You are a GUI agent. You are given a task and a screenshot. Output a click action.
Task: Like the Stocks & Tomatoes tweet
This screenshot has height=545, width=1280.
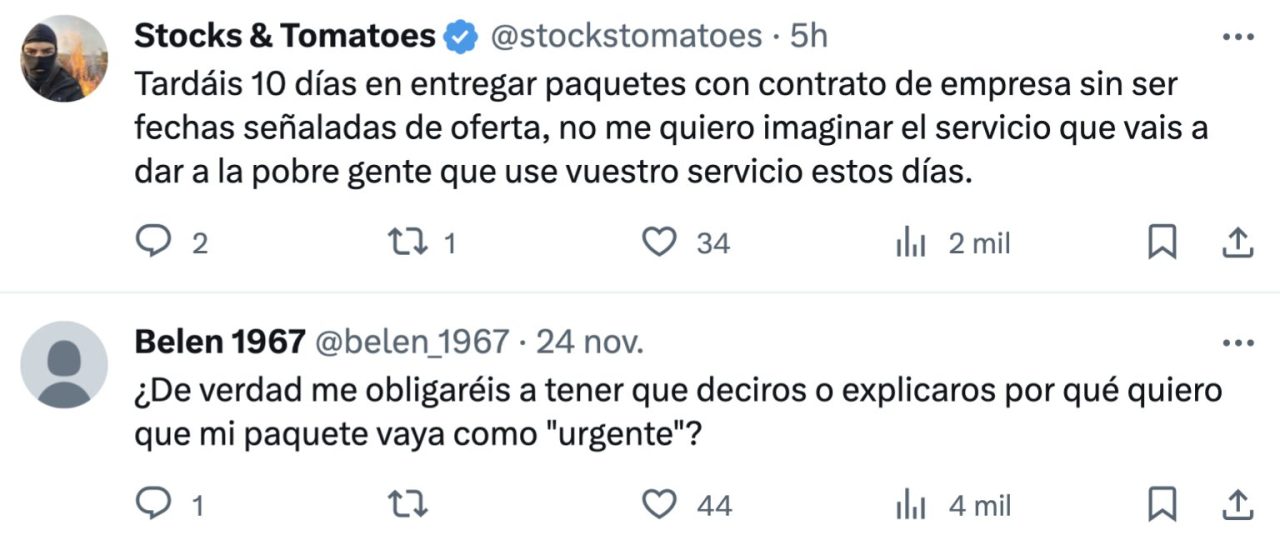658,243
